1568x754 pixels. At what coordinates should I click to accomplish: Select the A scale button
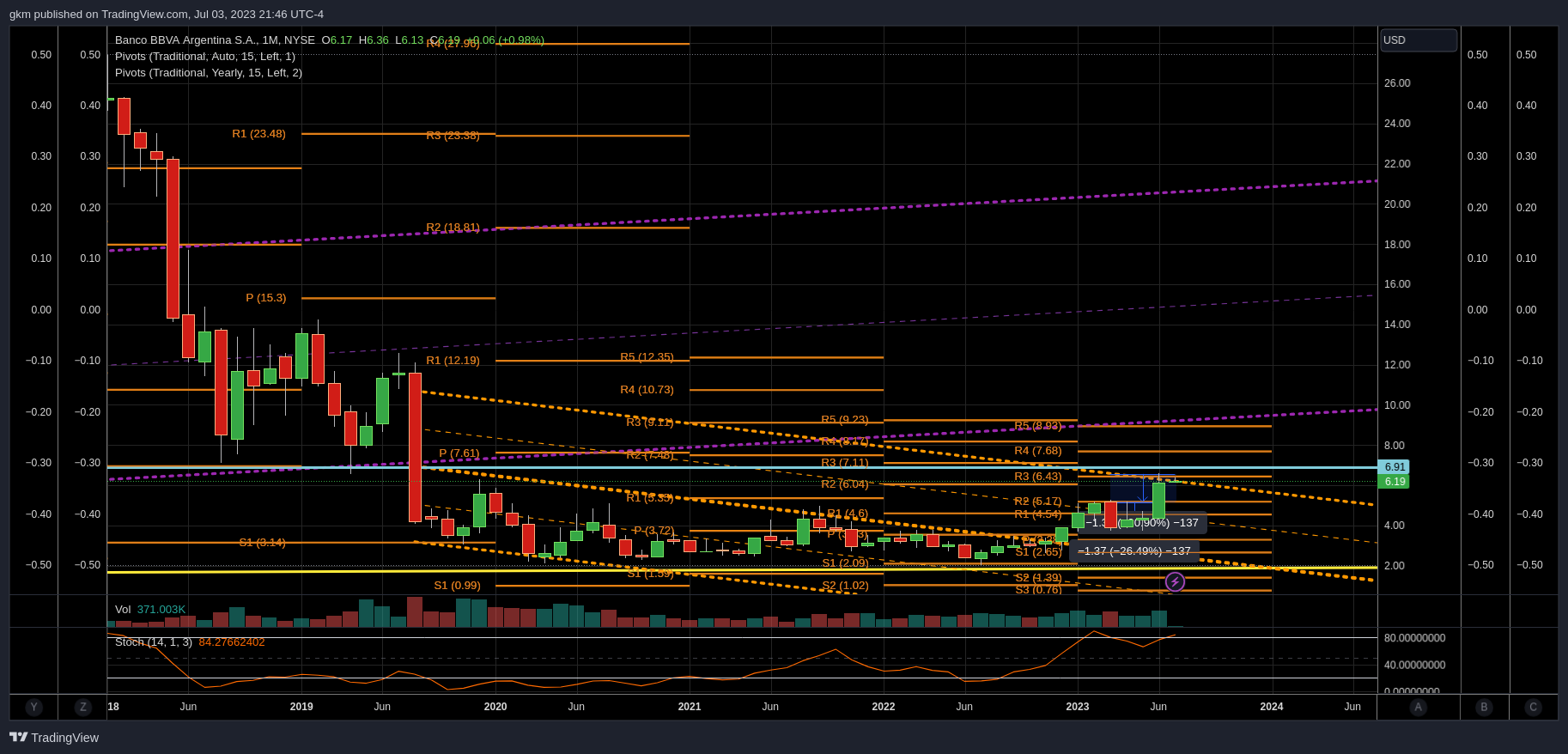click(1418, 708)
